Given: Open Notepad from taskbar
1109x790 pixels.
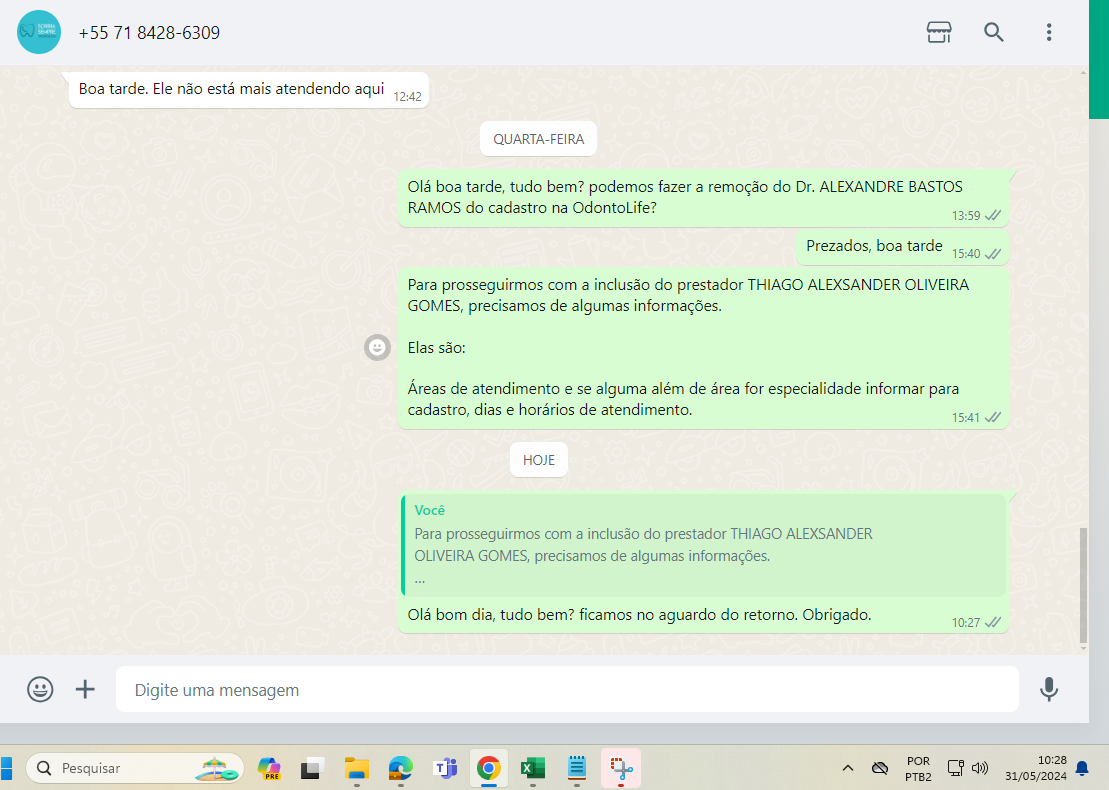Looking at the screenshot, I should (x=577, y=768).
